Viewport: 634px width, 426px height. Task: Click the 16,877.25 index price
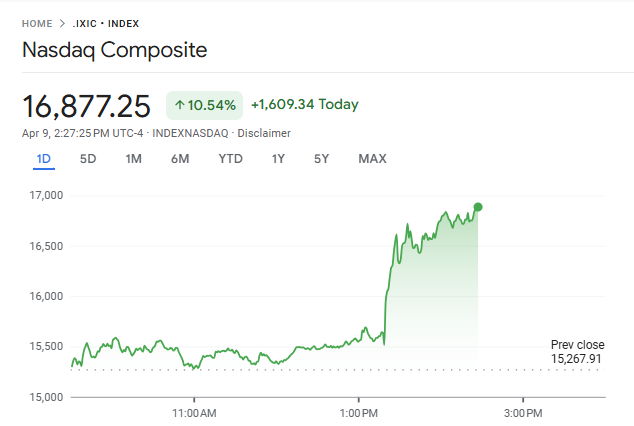86,105
